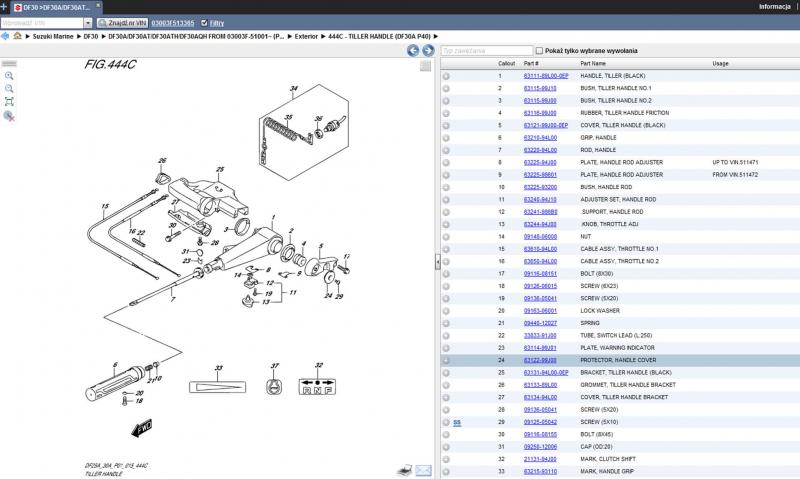
Task: Open the VIN input dropdown arrow
Action: 88,22
